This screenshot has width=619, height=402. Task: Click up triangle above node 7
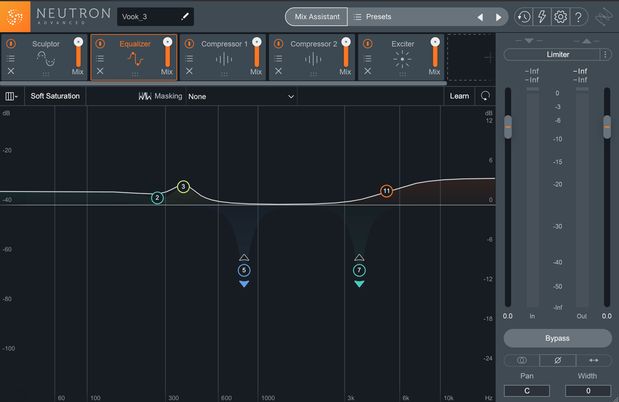pyautogui.click(x=359, y=258)
